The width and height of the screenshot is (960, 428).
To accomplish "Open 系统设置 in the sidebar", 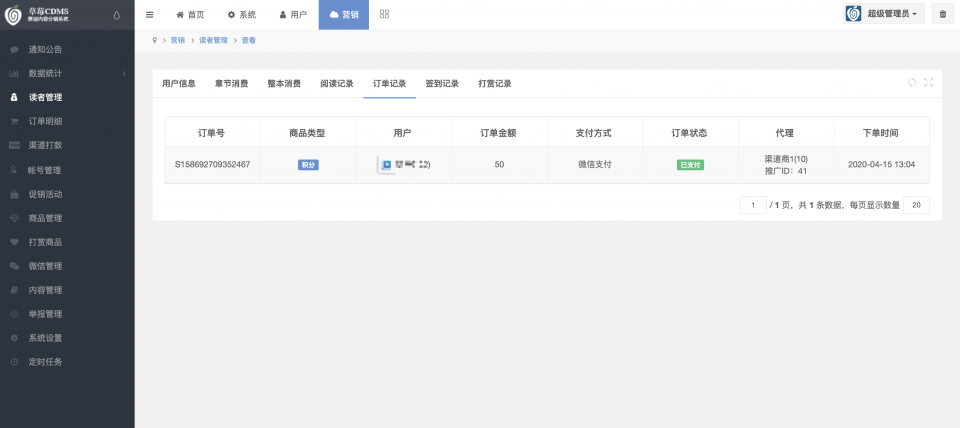I will (x=67, y=337).
